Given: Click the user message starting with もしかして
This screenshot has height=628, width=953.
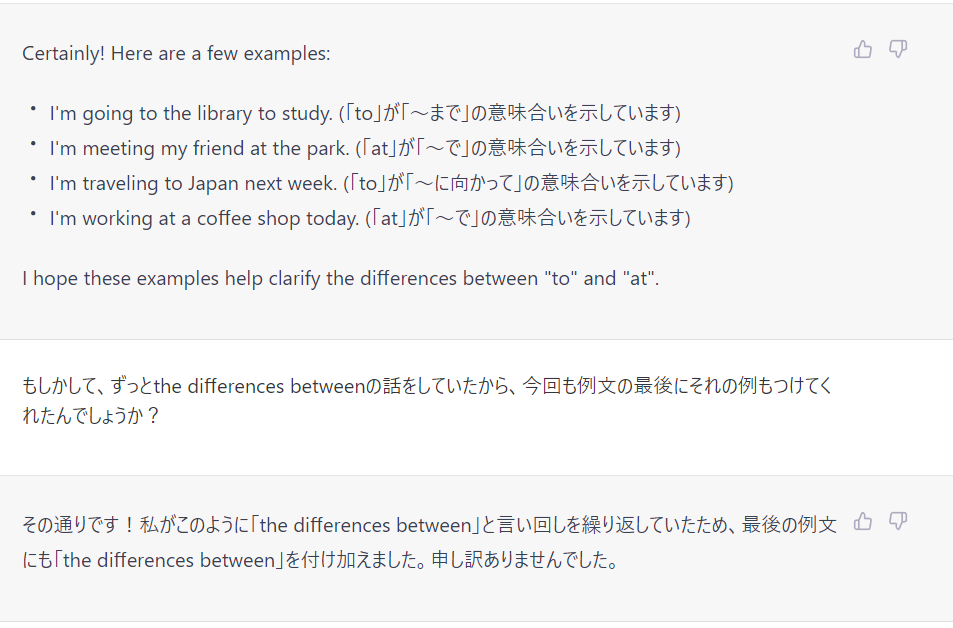Looking at the screenshot, I should pyautogui.click(x=427, y=401).
